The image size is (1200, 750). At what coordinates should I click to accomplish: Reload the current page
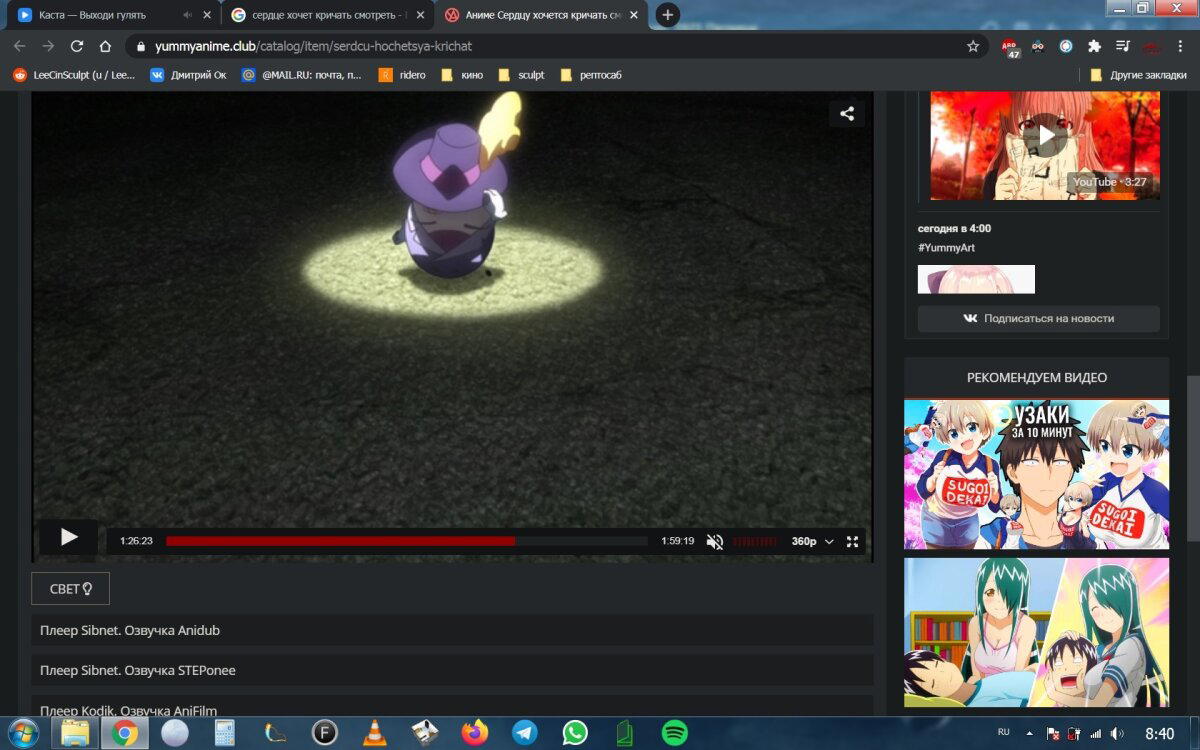[77, 46]
